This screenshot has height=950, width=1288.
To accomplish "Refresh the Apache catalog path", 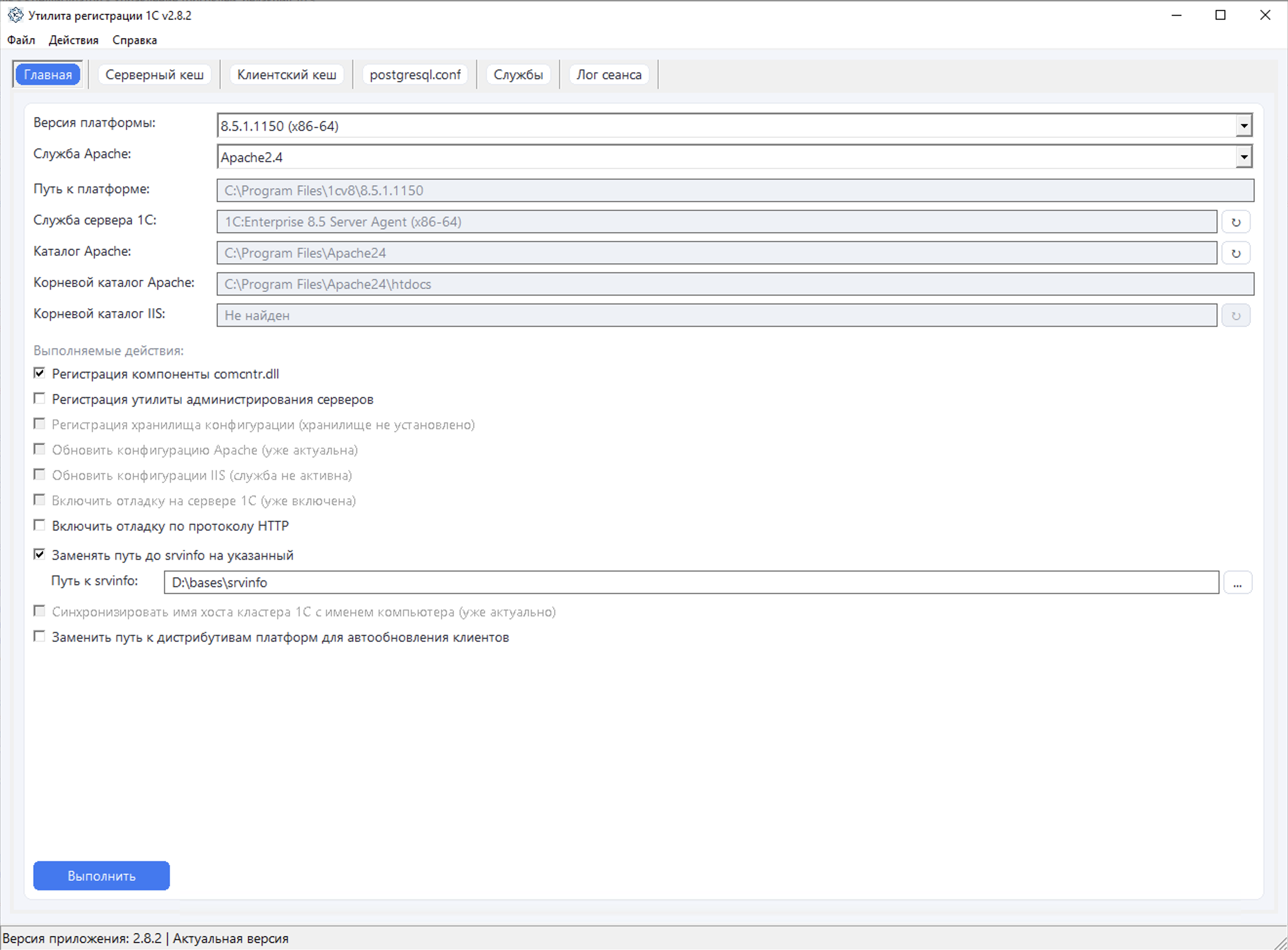I will point(1235,253).
